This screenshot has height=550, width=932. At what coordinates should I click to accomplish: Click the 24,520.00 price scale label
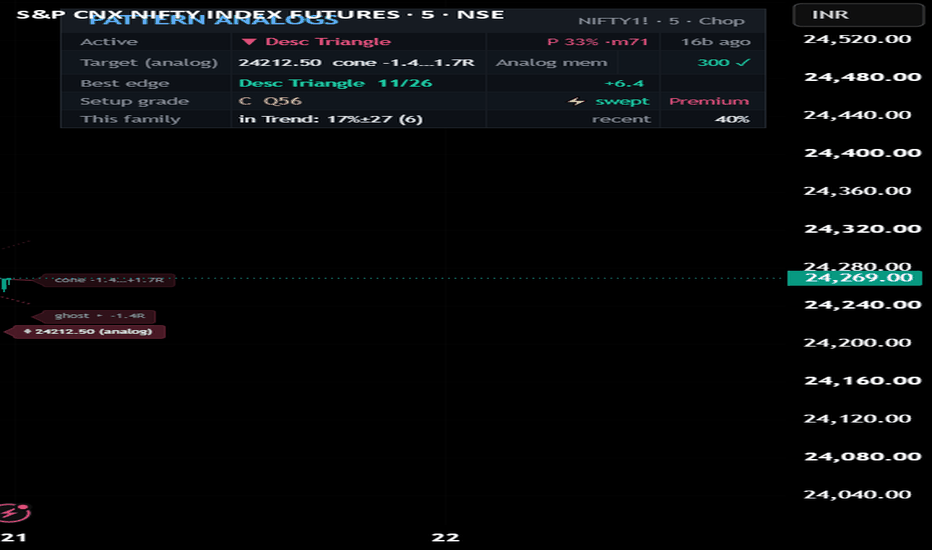(857, 39)
